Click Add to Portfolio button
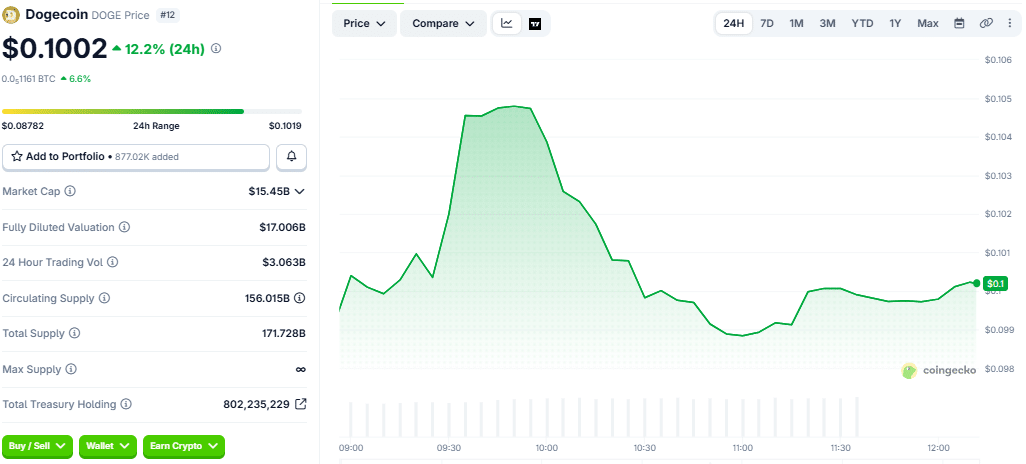 coord(136,157)
